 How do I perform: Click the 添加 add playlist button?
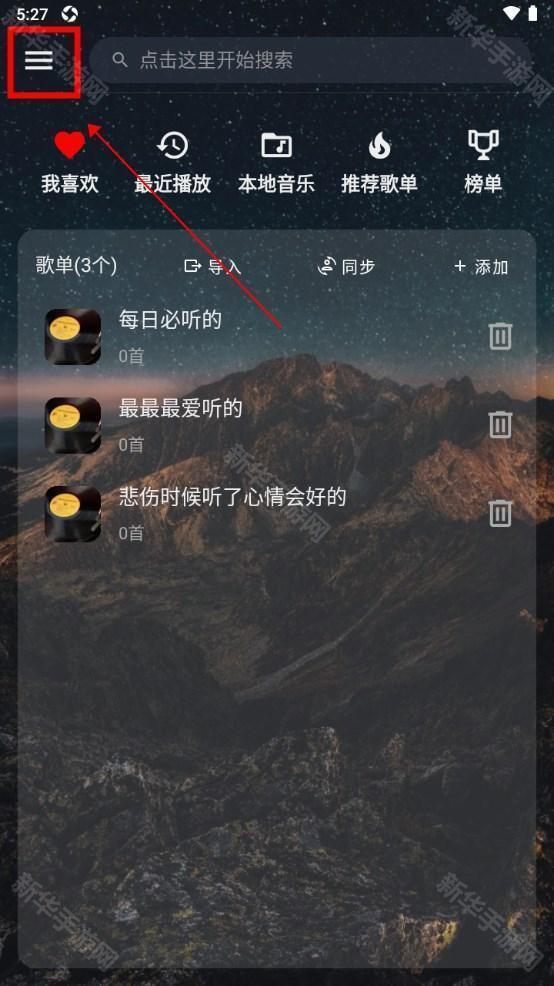click(481, 267)
